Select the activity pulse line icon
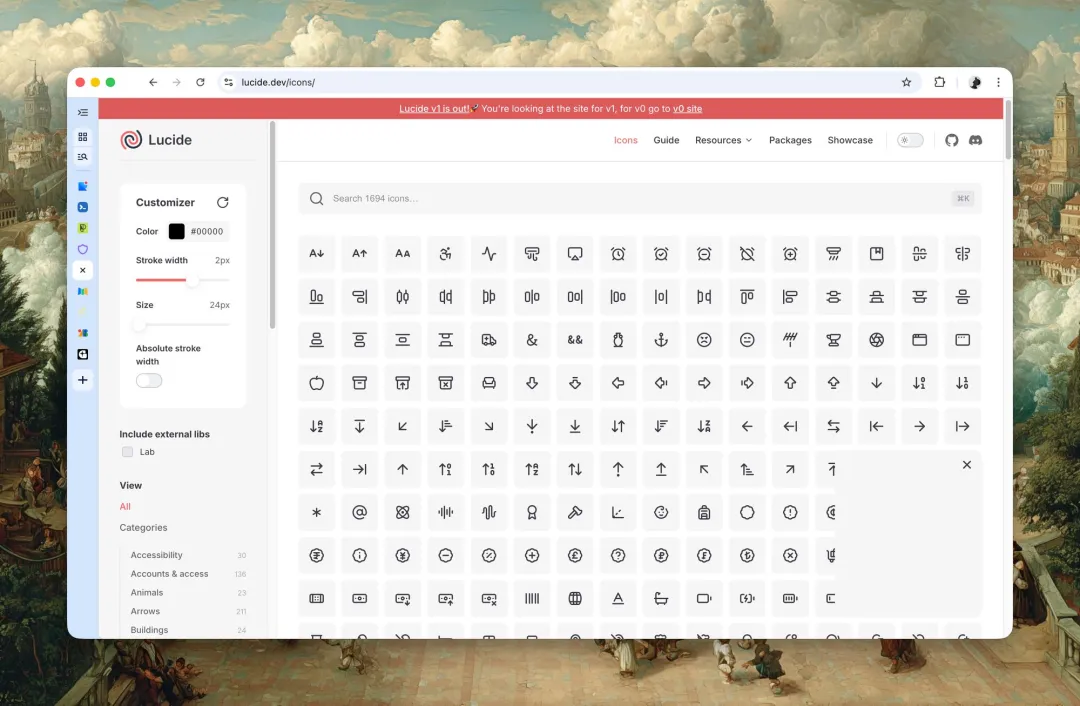1080x706 pixels. point(489,254)
